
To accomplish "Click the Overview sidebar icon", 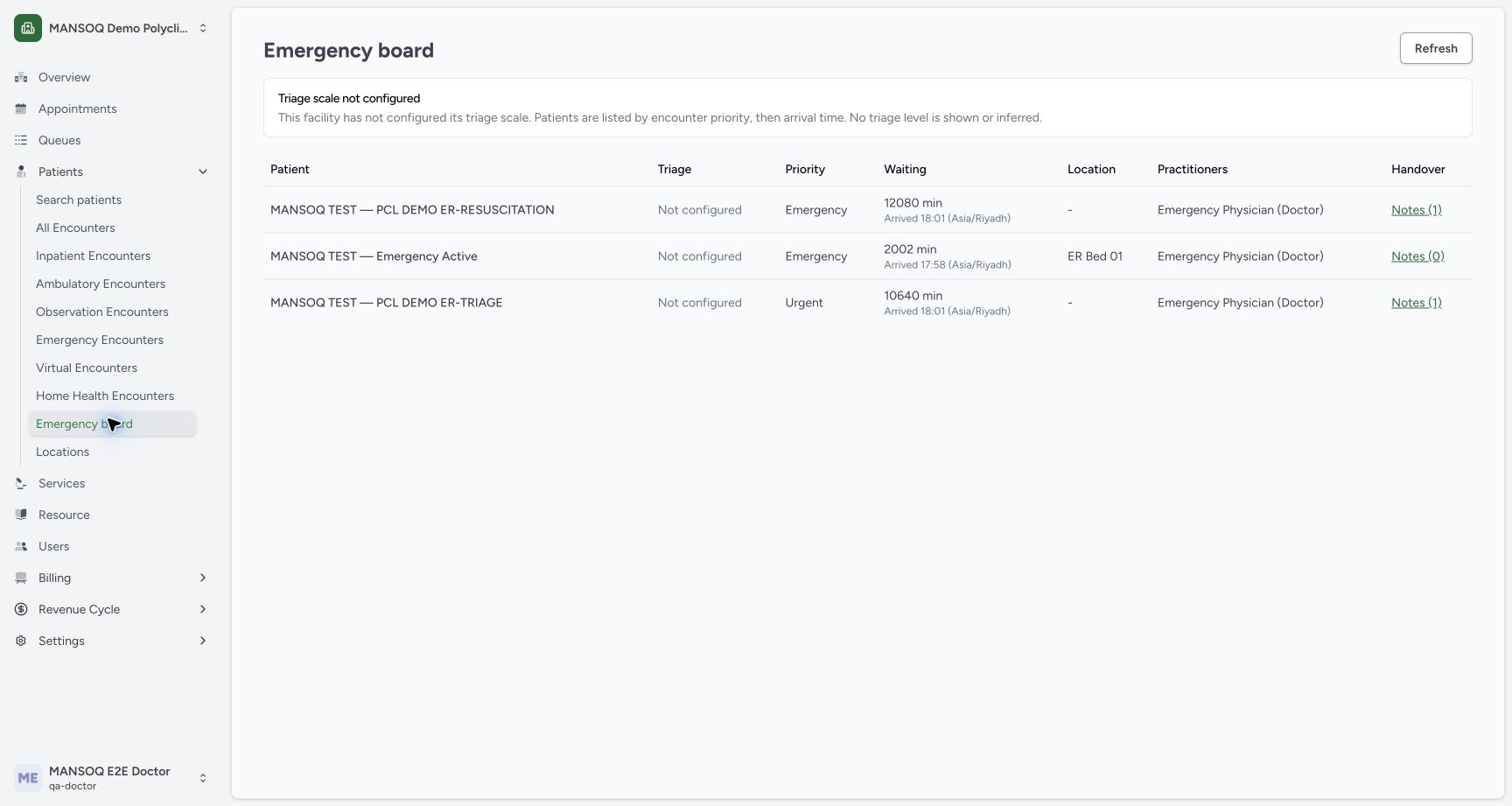I will (21, 77).
